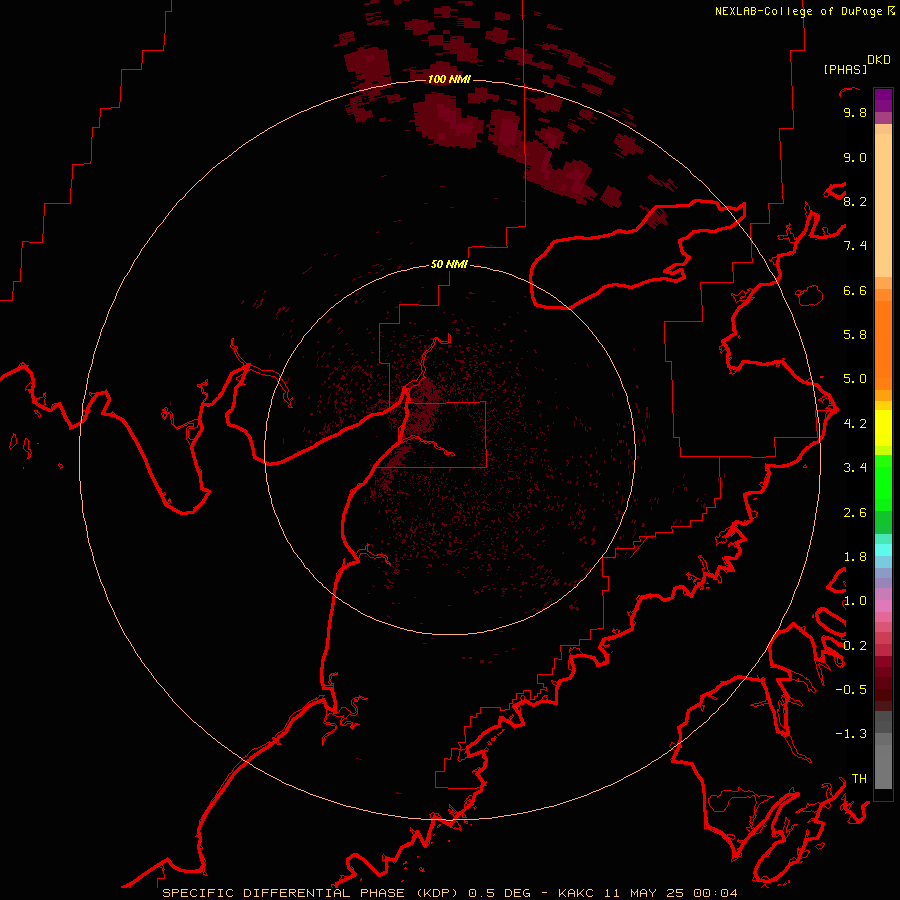Click the -1.3 value on color scale
This screenshot has width=900, height=900.
coord(851,734)
